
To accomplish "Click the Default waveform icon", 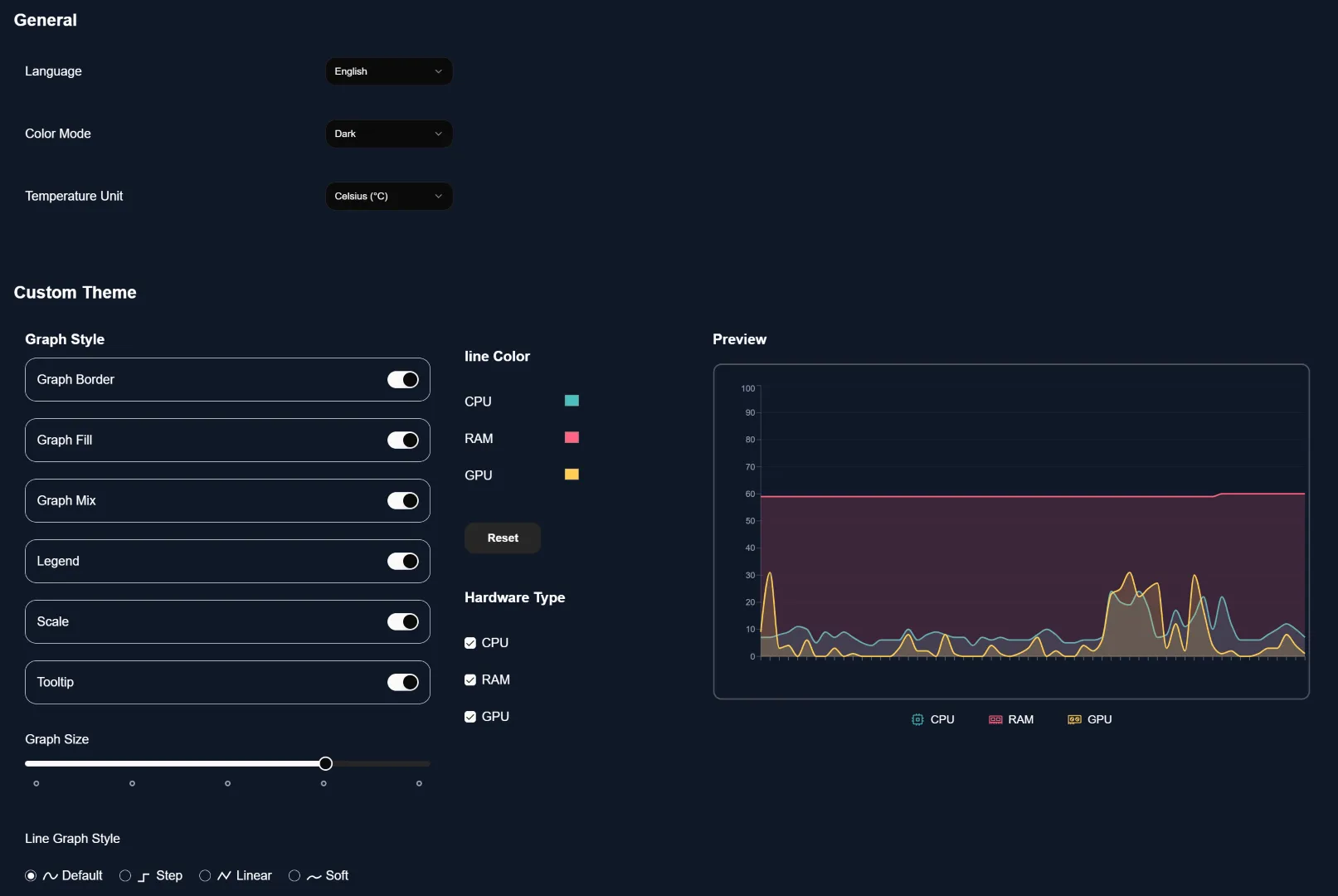I will 49,875.
